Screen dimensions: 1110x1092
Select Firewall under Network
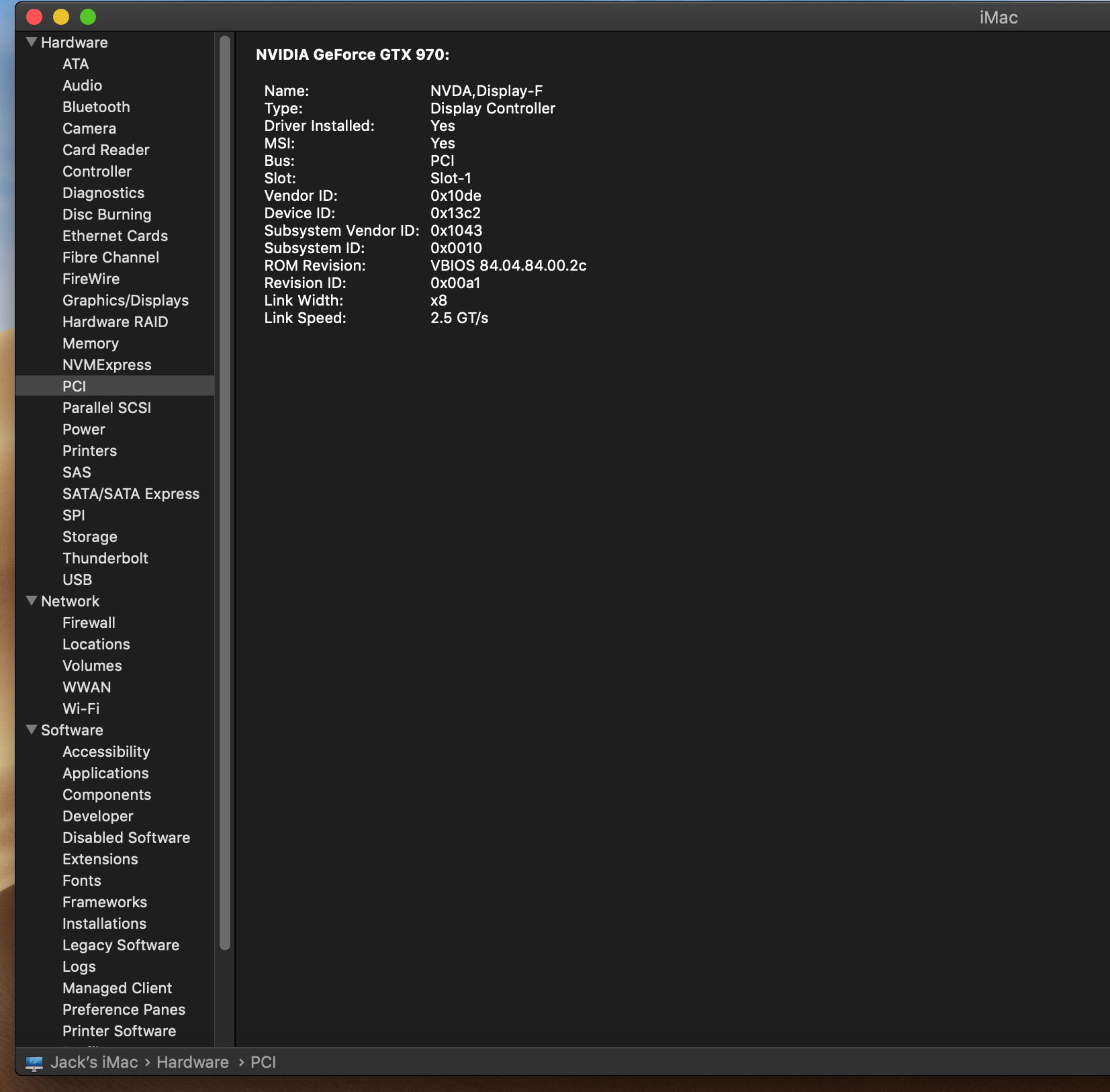point(89,623)
